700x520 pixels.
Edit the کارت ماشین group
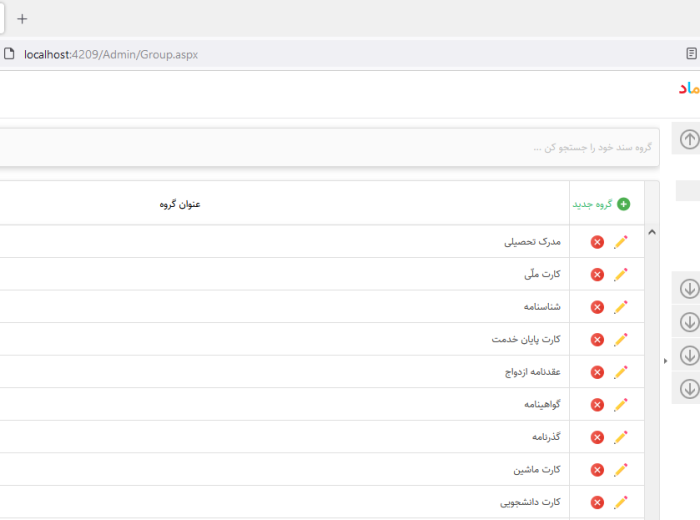[620, 470]
